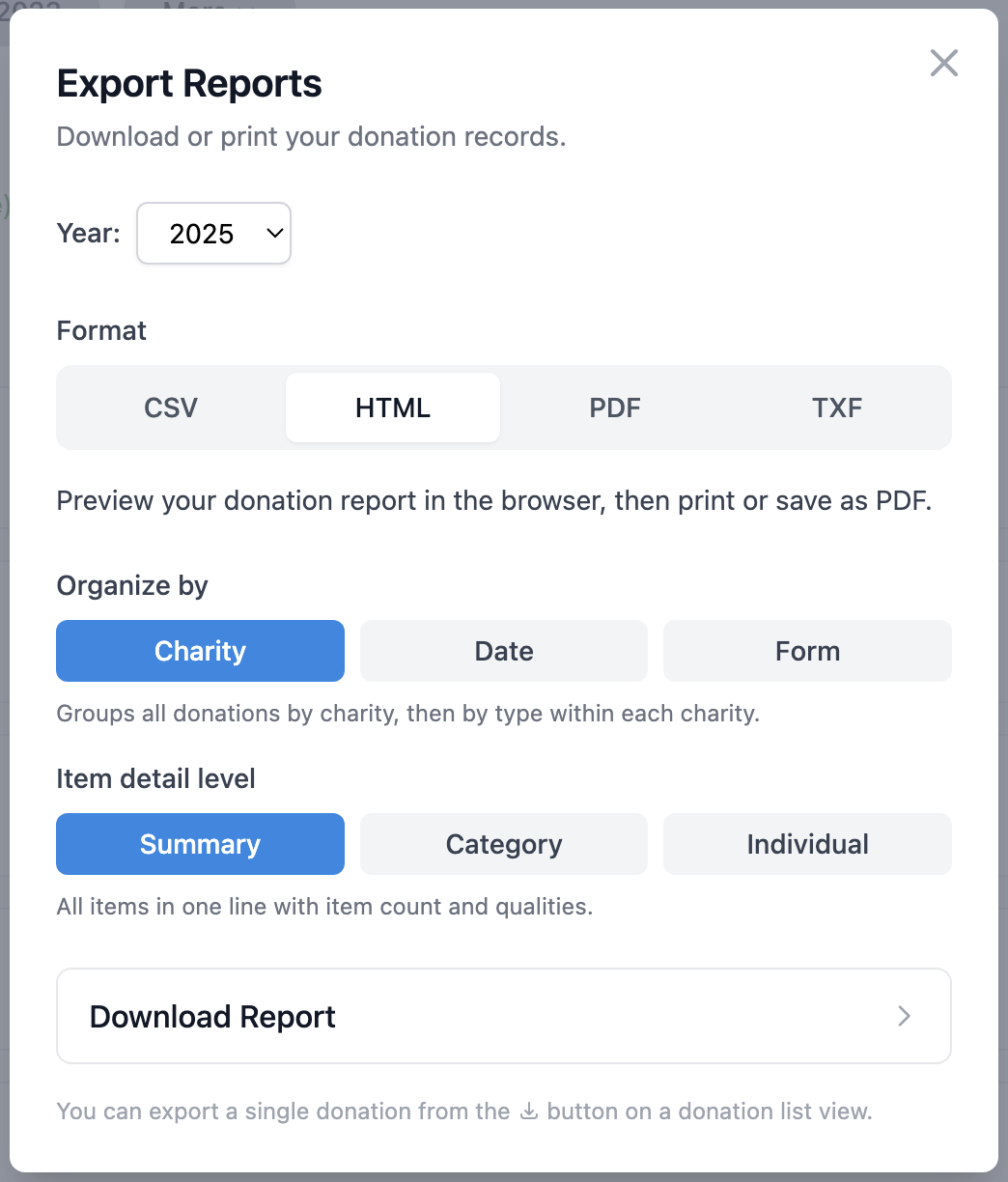The image size is (1008, 1182).
Task: Click the TXF segment in the format bar
Action: pos(836,408)
